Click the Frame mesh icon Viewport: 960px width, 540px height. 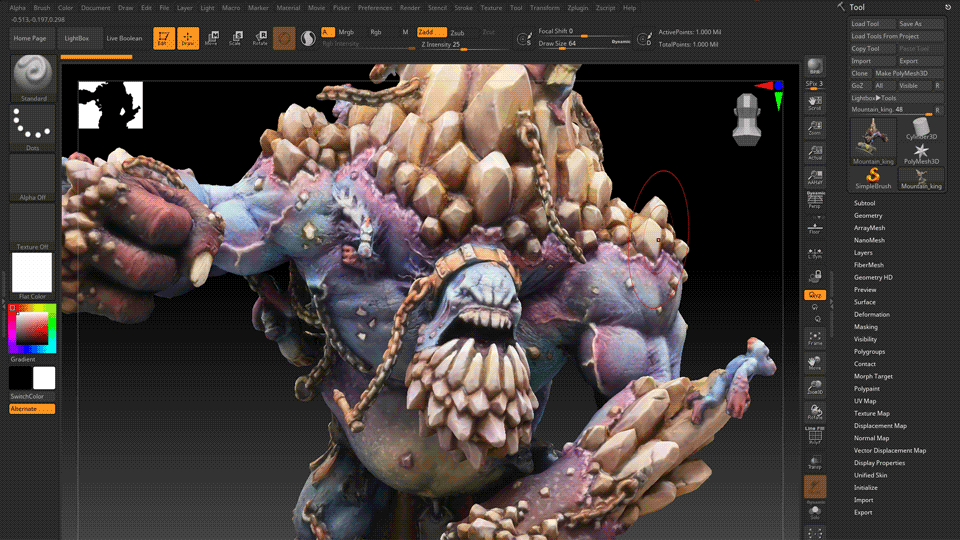(x=814, y=338)
